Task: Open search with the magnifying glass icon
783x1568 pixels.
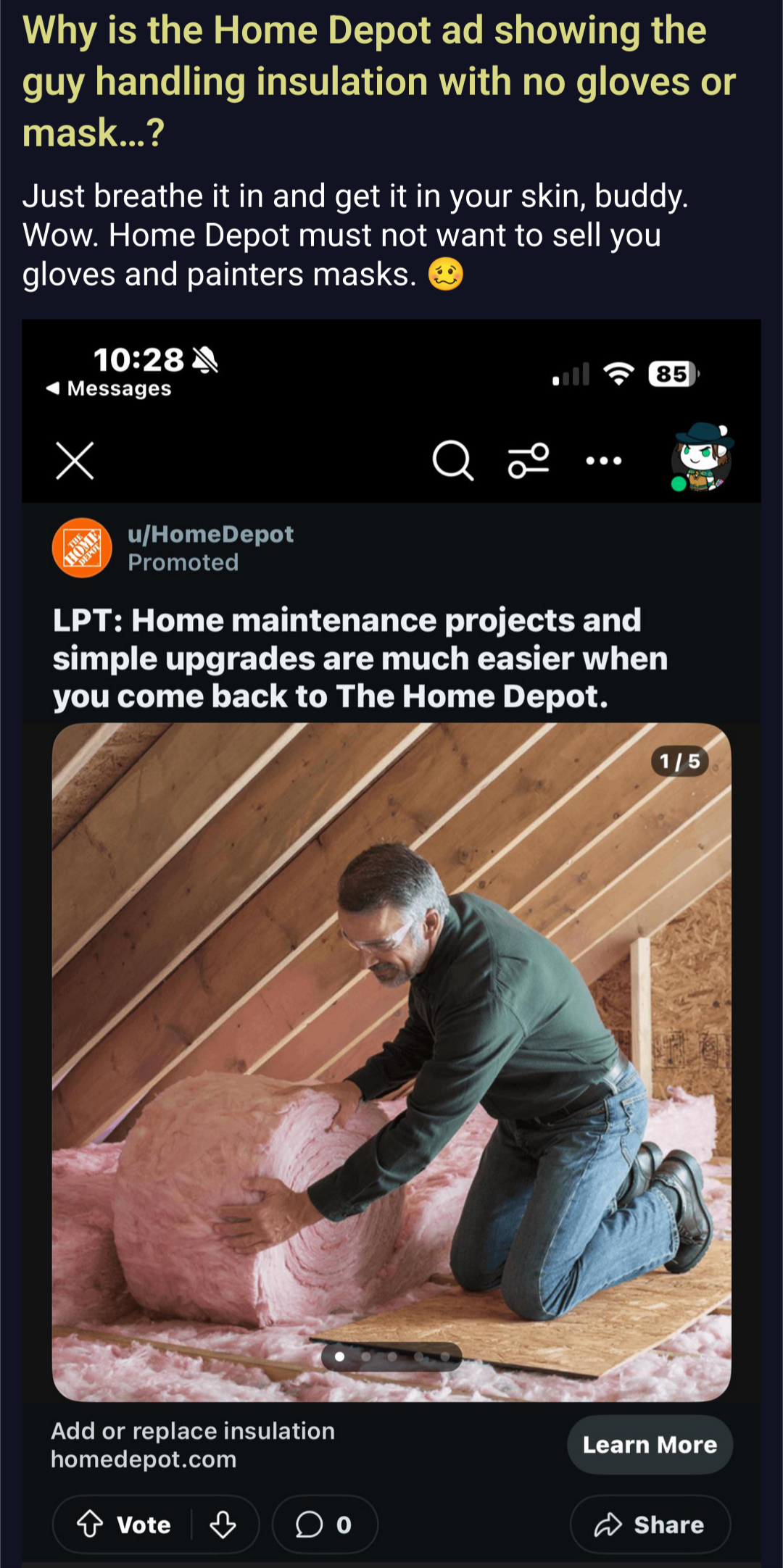Action: coord(453,461)
